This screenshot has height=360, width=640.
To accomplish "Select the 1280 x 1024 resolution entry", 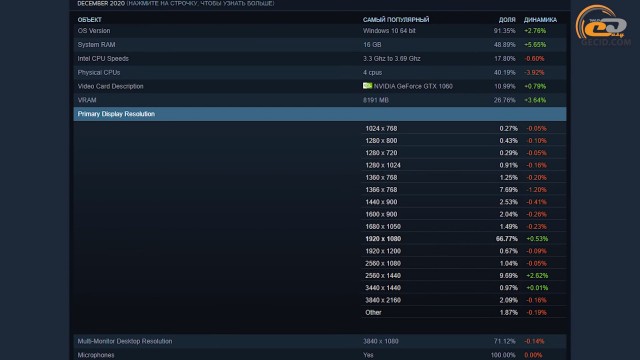I will pos(383,165).
